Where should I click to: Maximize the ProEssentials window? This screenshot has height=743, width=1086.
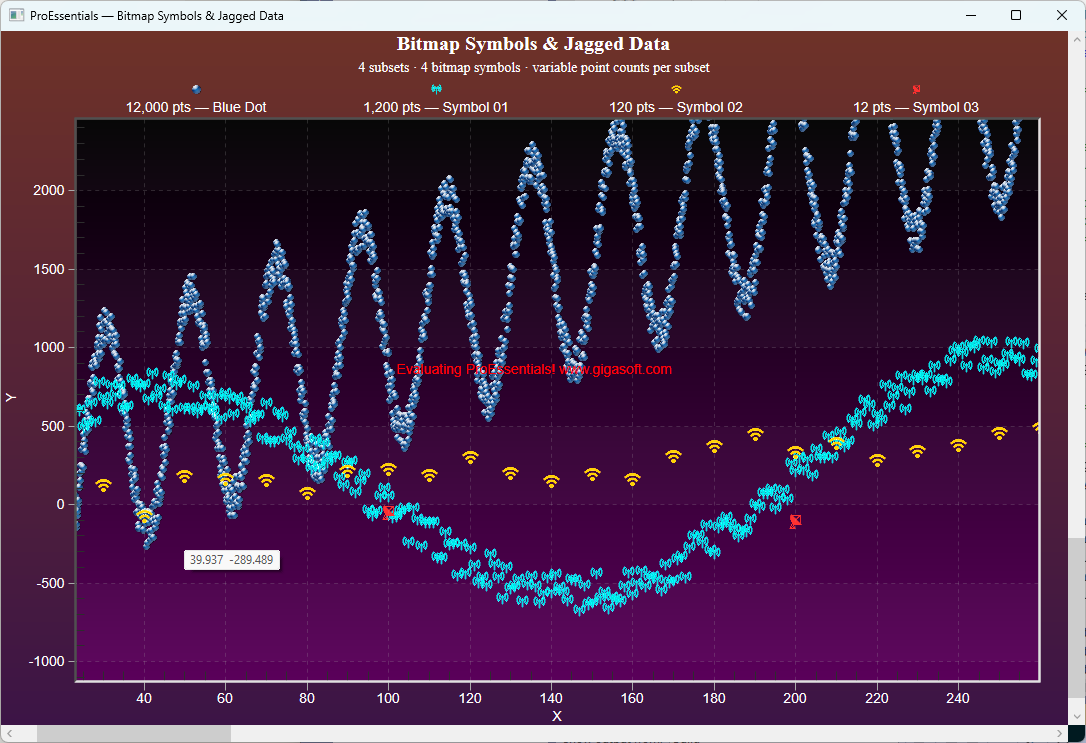(1016, 15)
